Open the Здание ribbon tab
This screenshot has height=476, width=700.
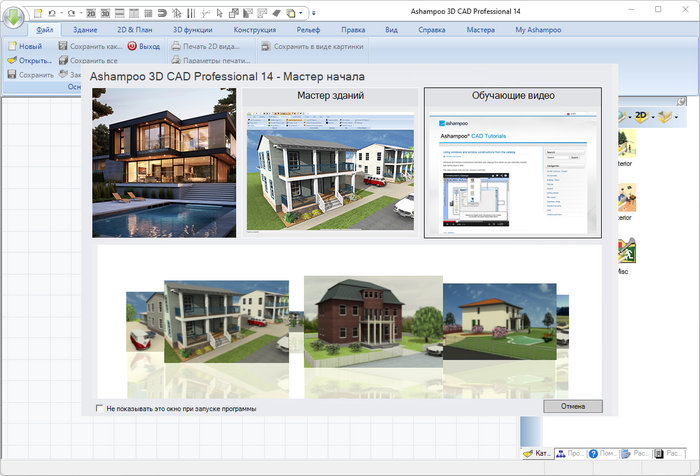point(85,31)
